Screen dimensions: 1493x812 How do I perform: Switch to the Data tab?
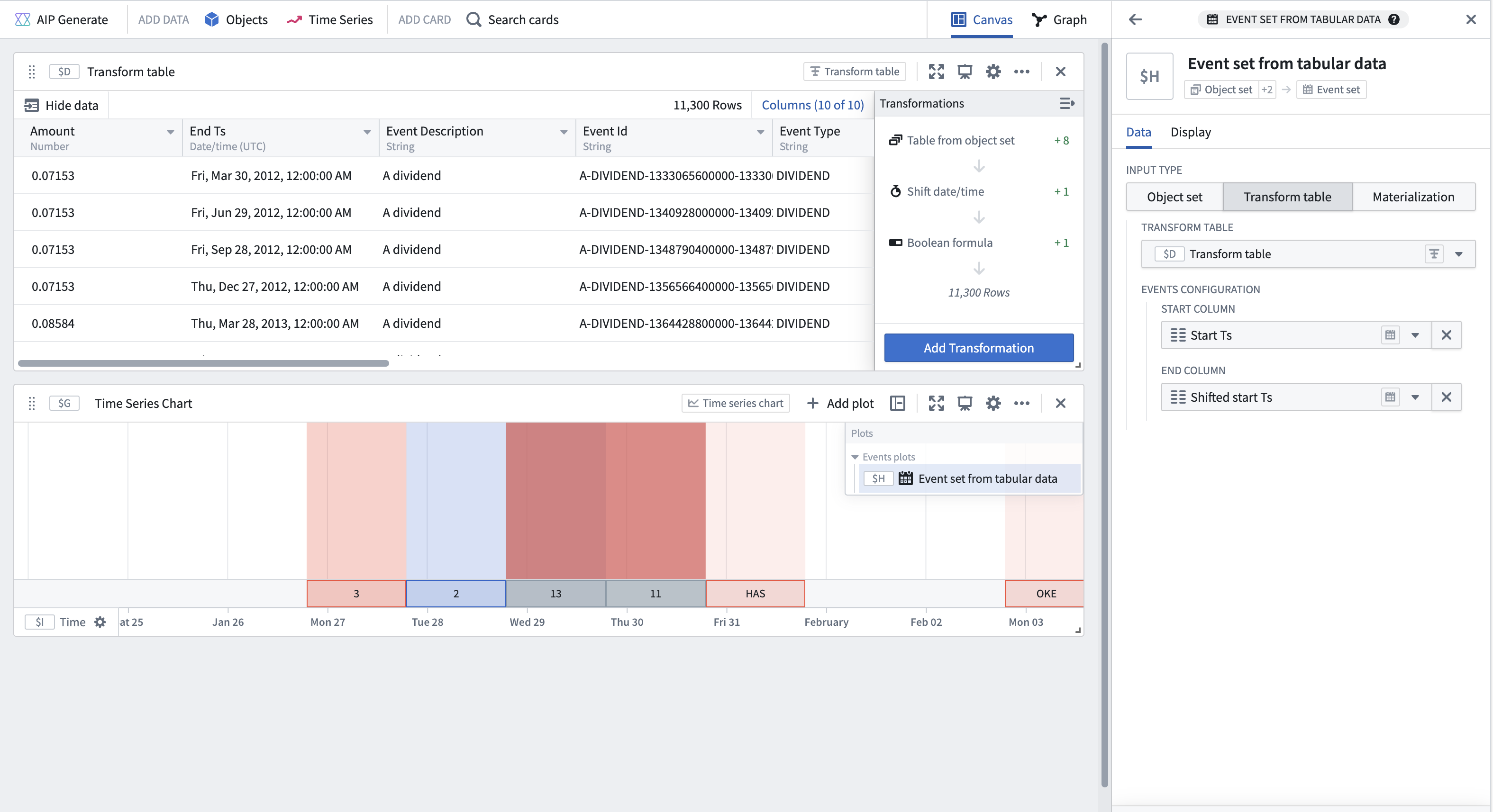click(1138, 132)
